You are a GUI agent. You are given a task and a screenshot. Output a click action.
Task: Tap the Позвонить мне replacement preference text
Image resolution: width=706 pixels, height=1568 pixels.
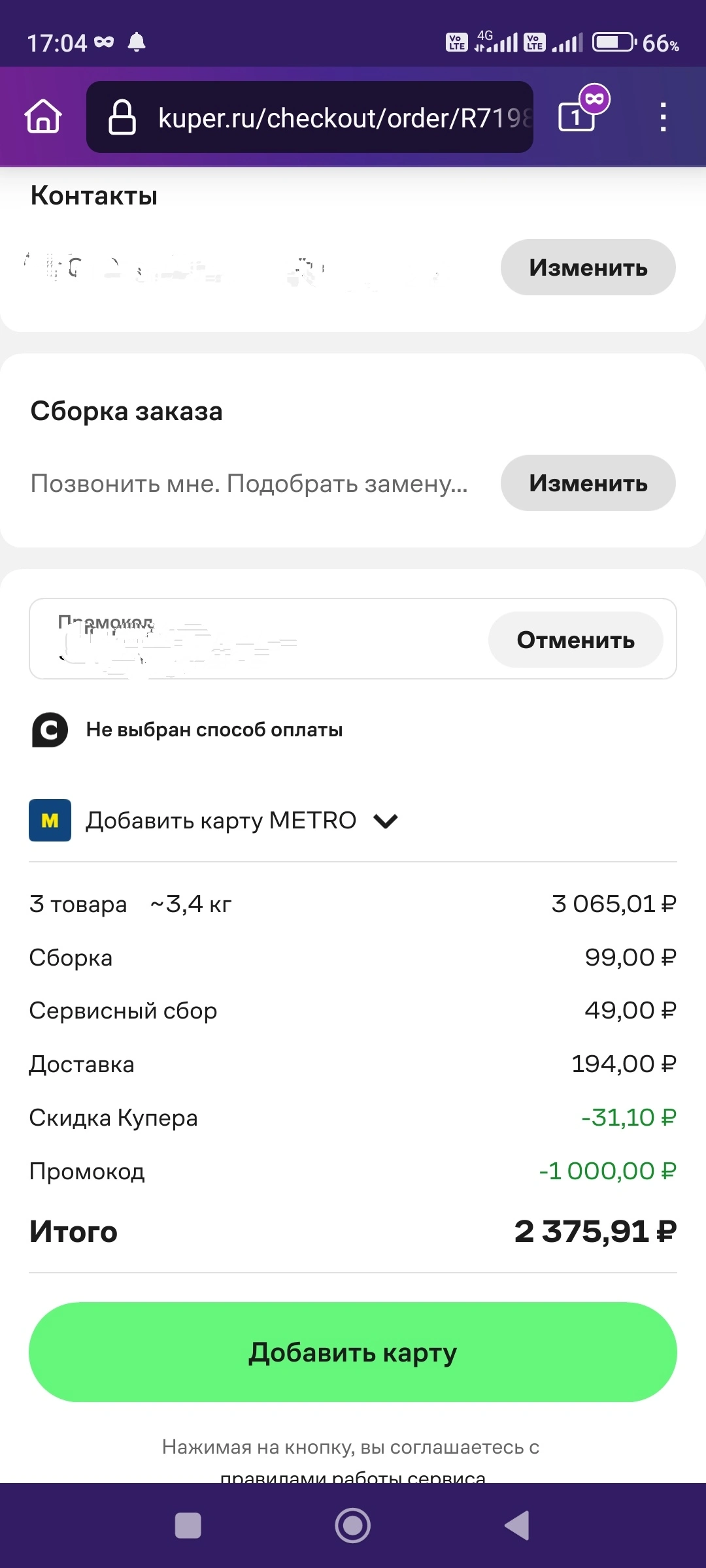click(x=249, y=483)
